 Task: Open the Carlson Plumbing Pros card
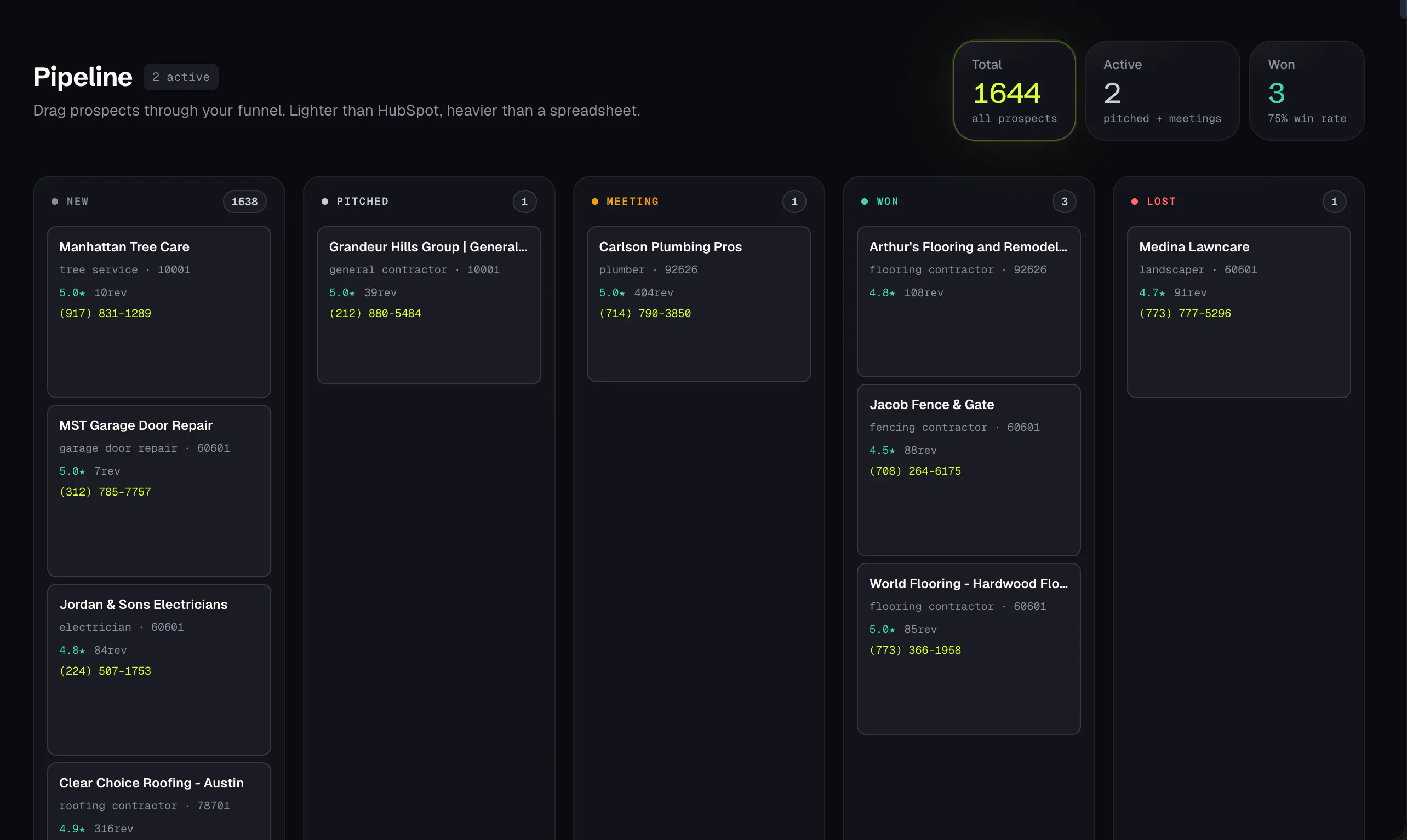pos(699,304)
